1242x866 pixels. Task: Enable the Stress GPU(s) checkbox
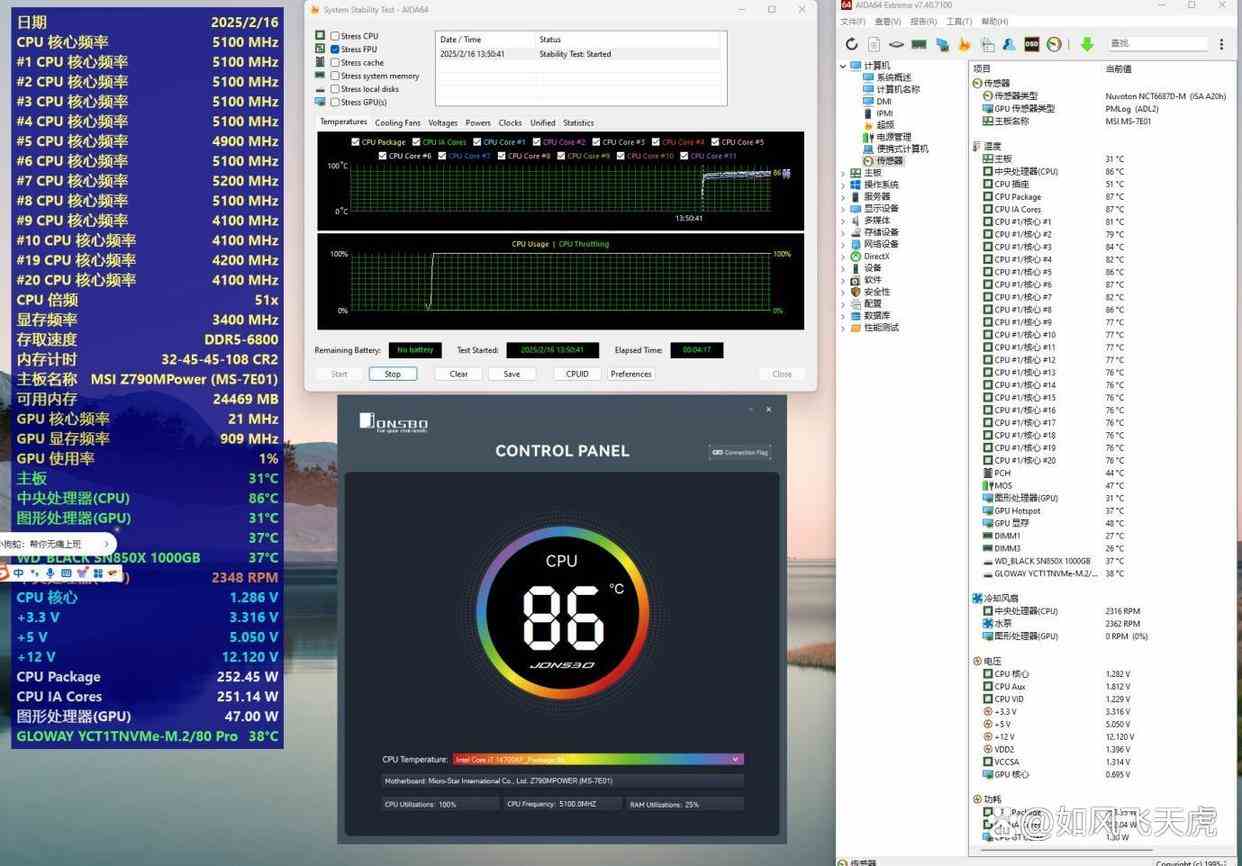click(x=335, y=102)
